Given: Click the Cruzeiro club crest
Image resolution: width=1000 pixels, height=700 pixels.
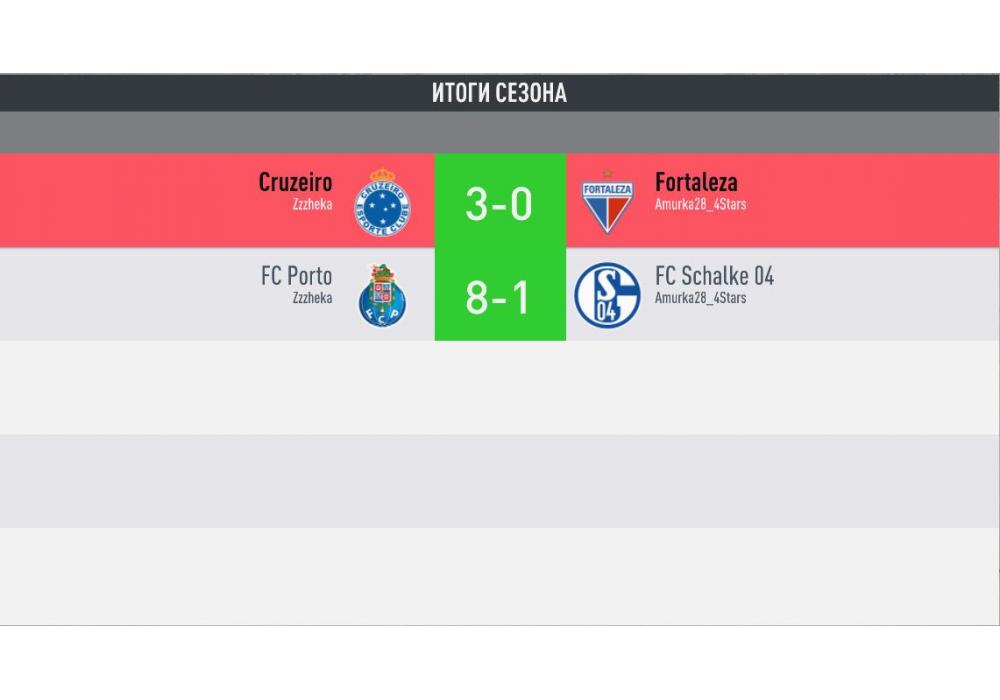Looking at the screenshot, I should tap(384, 202).
